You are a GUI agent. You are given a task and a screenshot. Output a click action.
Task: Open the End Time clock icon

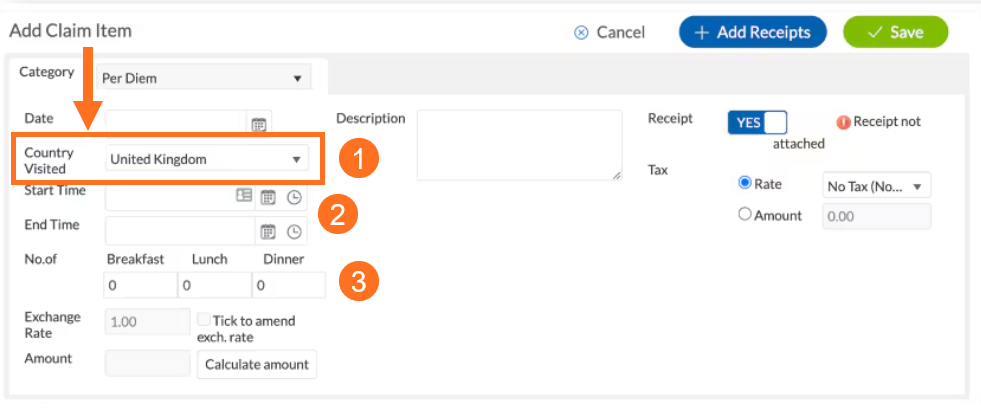(x=294, y=232)
